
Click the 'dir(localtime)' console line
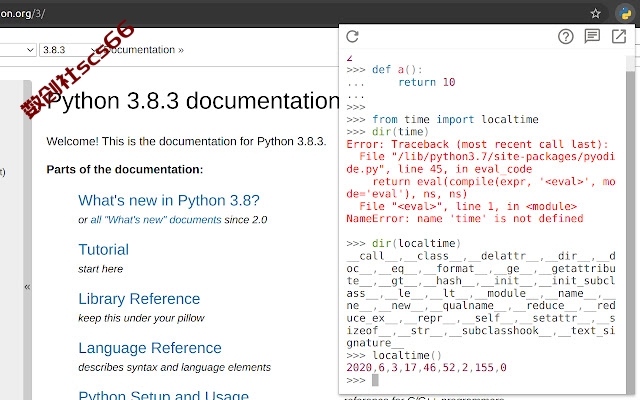(416, 243)
